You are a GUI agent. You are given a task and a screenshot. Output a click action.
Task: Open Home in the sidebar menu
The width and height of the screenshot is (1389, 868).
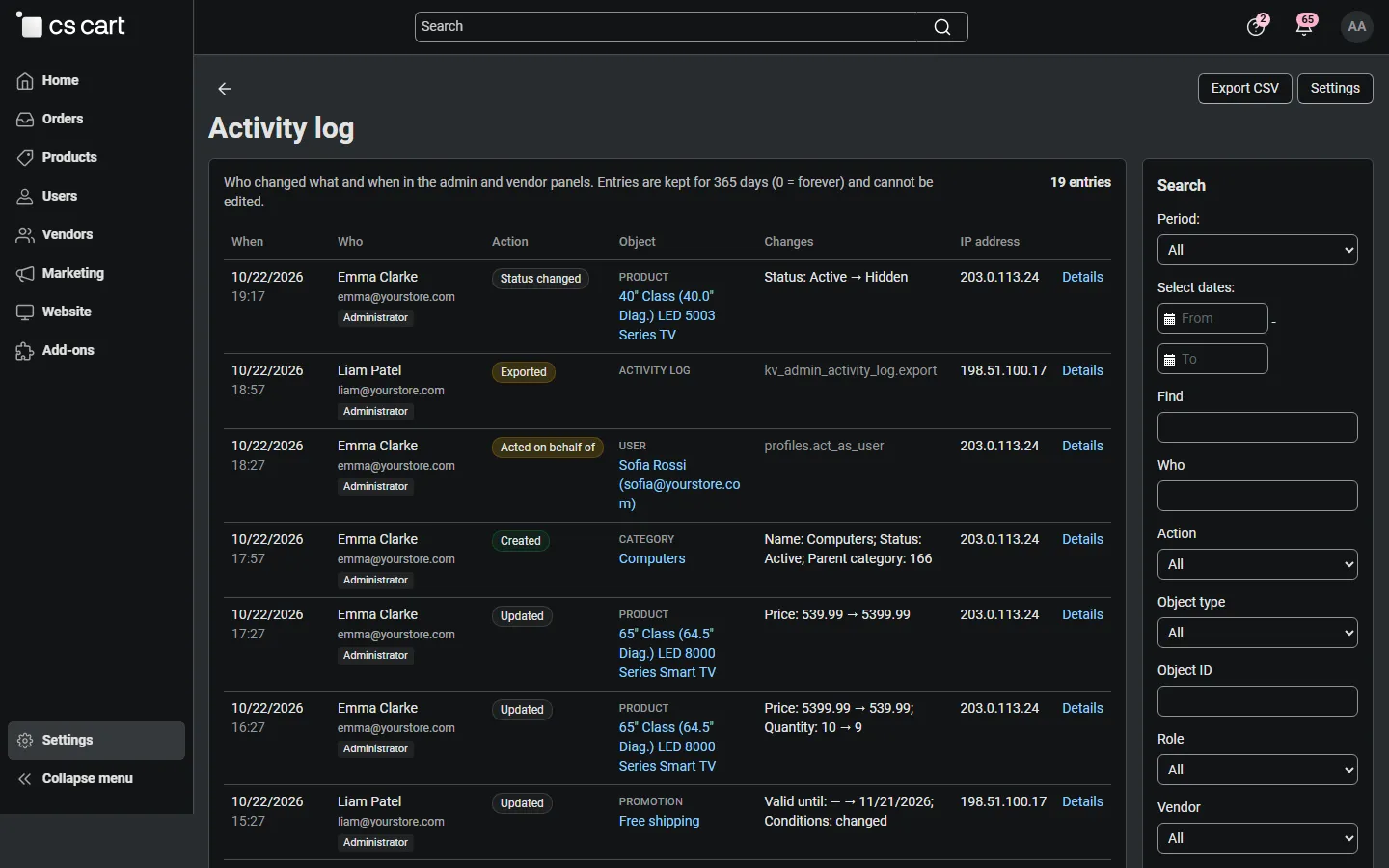(96, 81)
